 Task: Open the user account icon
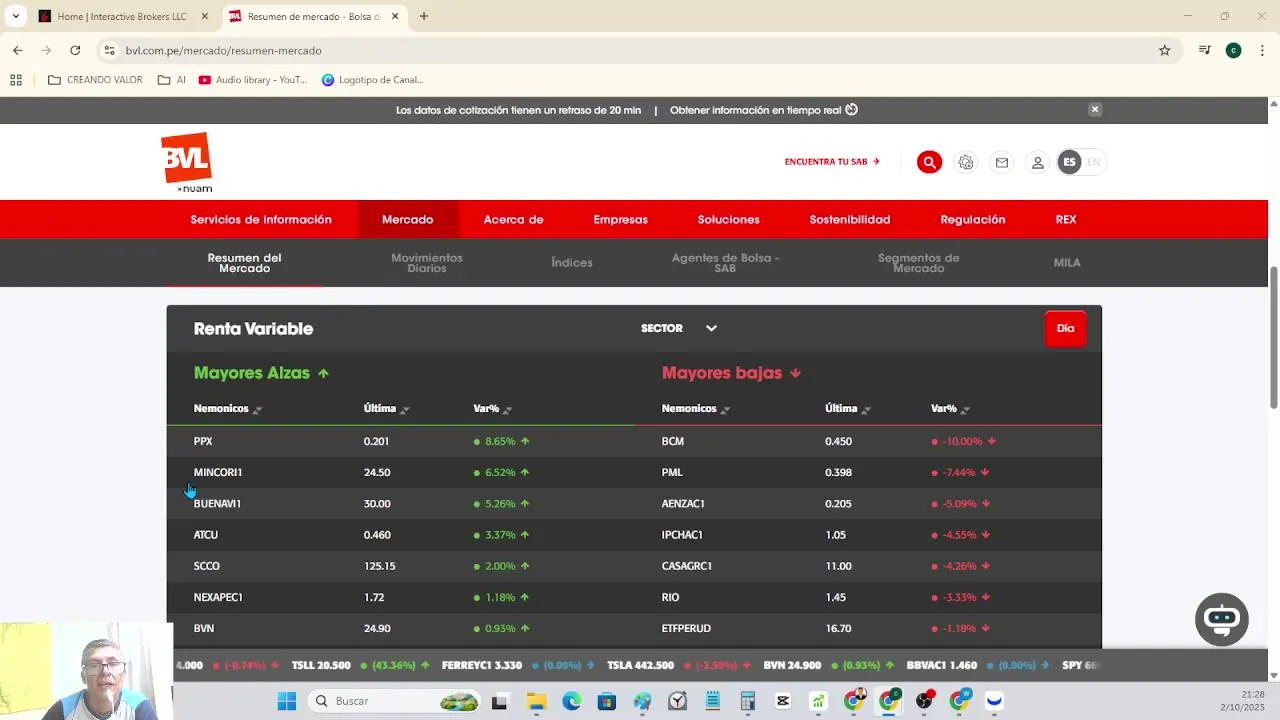[1038, 162]
